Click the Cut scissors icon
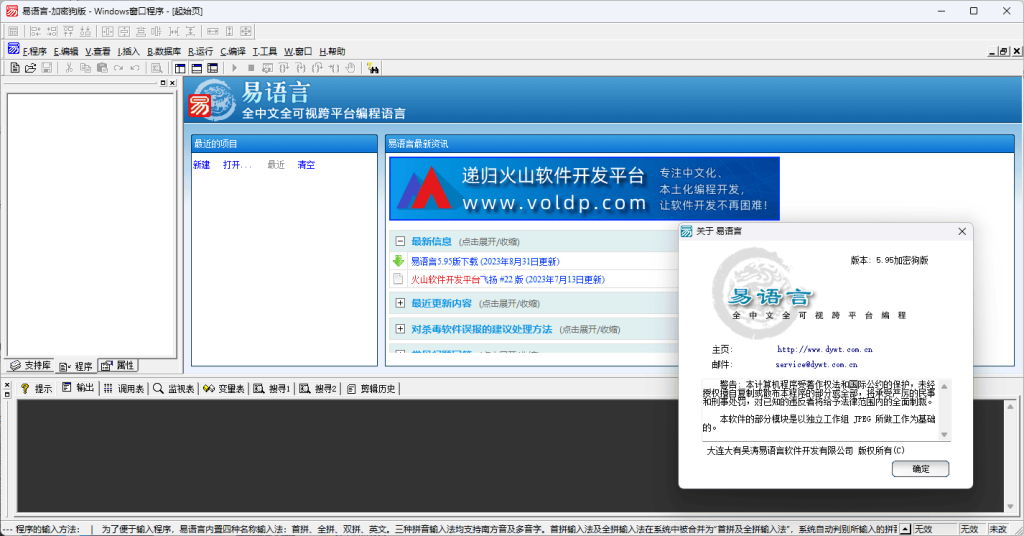Image resolution: width=1024 pixels, height=536 pixels. 69,68
